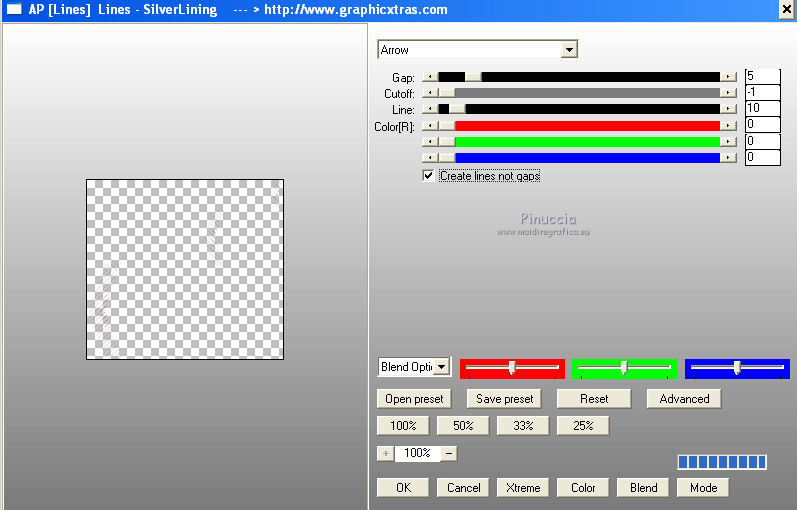Screen dimensions: 797x510
Task: Open the Advanced settings button
Action: (684, 399)
